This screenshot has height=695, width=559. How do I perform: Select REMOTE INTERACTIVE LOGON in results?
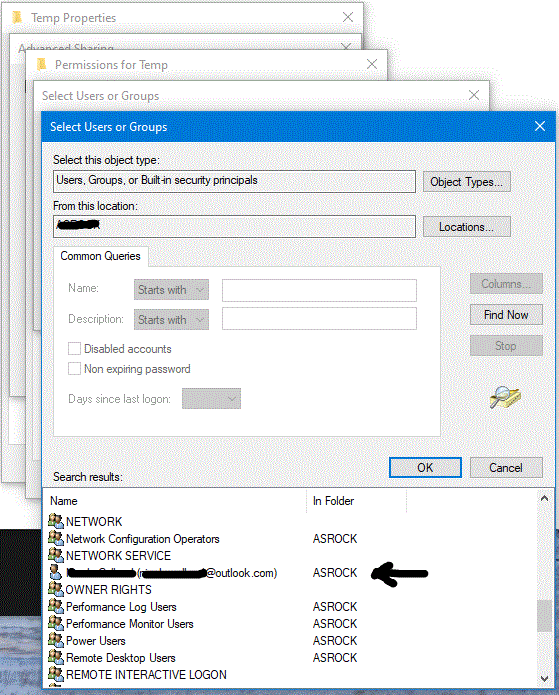pos(146,674)
